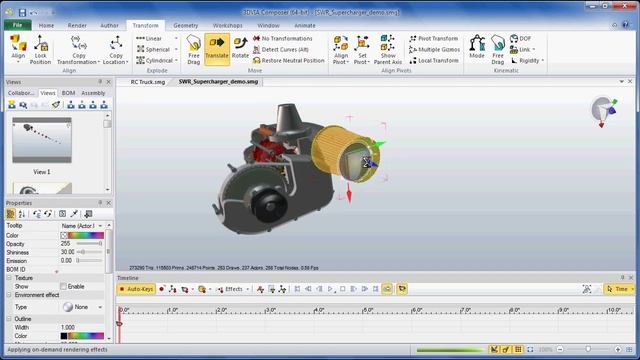
Task: Activate the Free Drag move tool
Action: 194,49
